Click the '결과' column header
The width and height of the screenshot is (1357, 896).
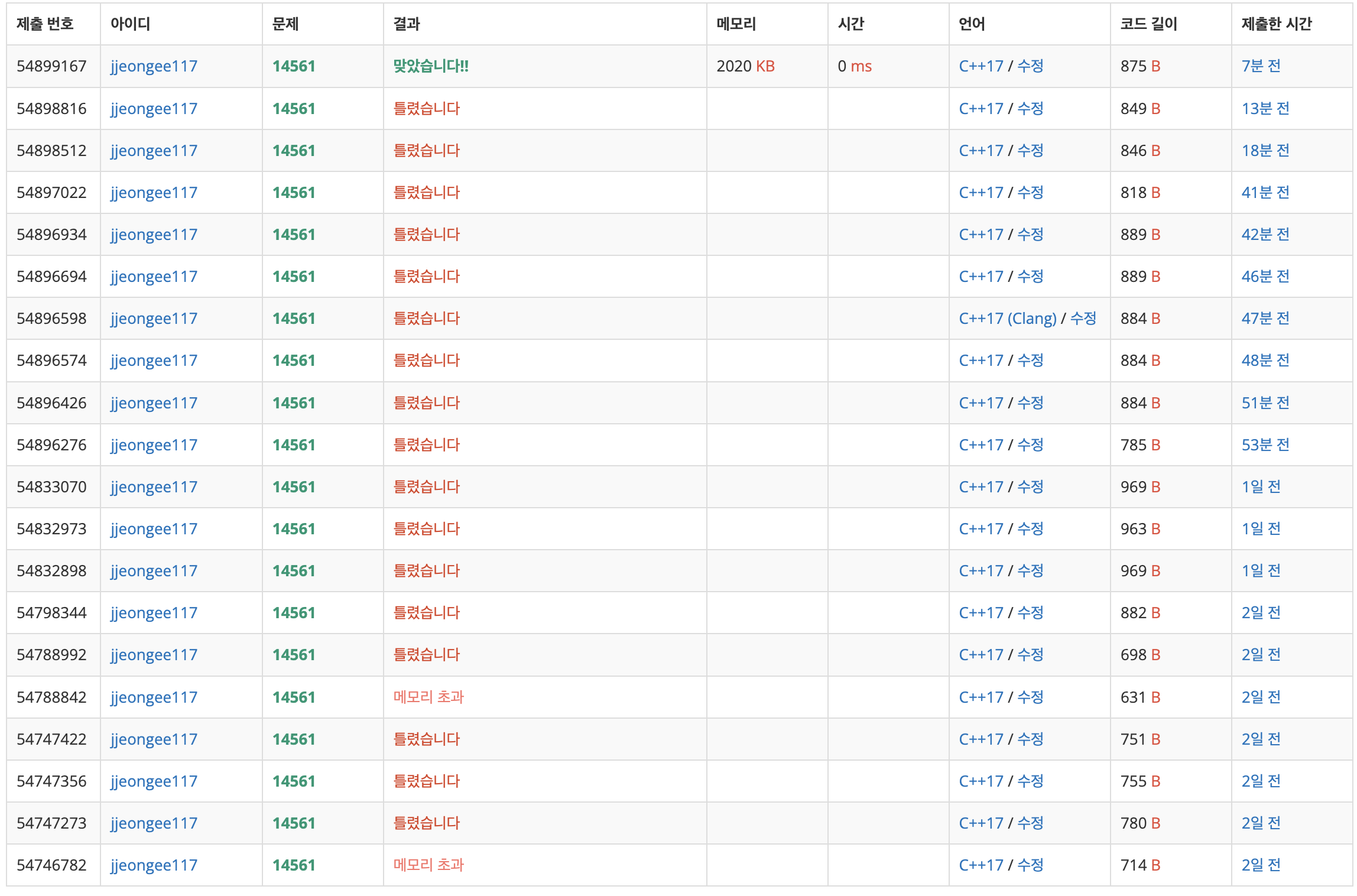pos(407,24)
